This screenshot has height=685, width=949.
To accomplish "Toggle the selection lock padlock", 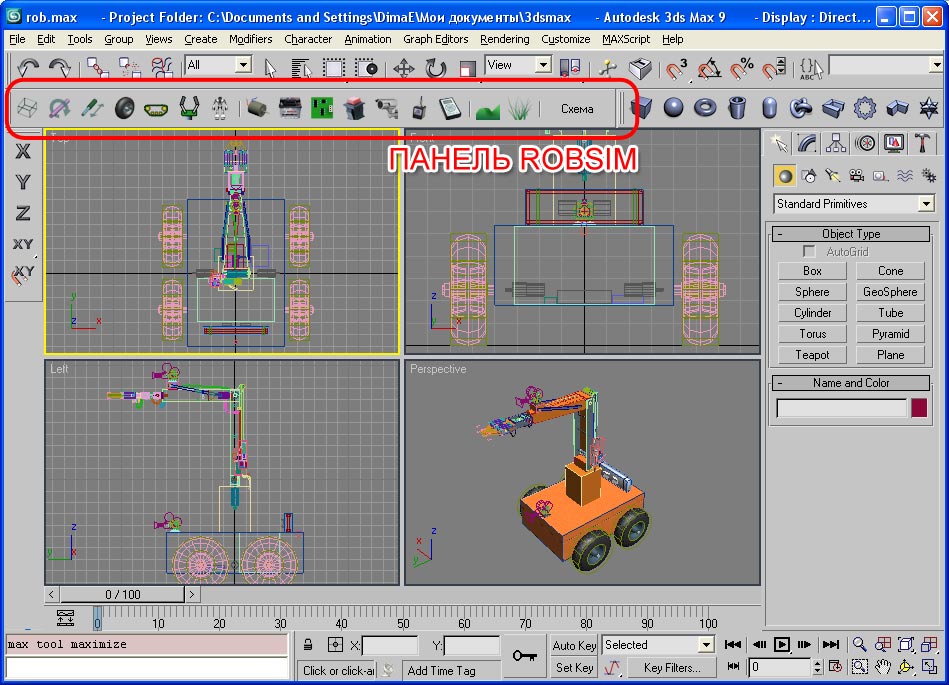I will click(308, 645).
